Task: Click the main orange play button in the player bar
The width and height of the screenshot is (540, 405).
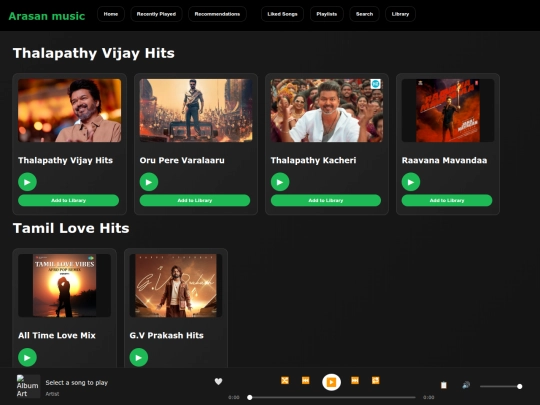Action: coord(331,382)
